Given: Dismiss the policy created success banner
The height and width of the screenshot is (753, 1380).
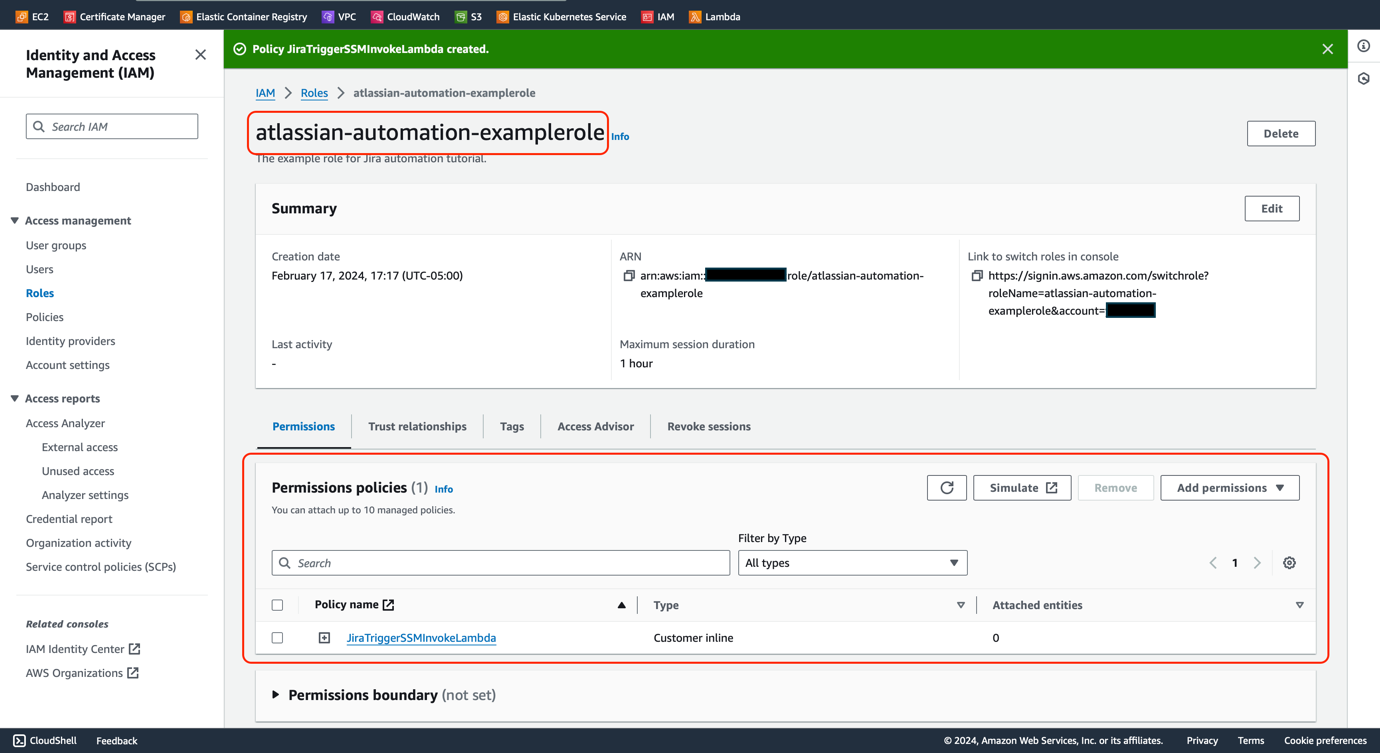Looking at the screenshot, I should click(x=1327, y=49).
